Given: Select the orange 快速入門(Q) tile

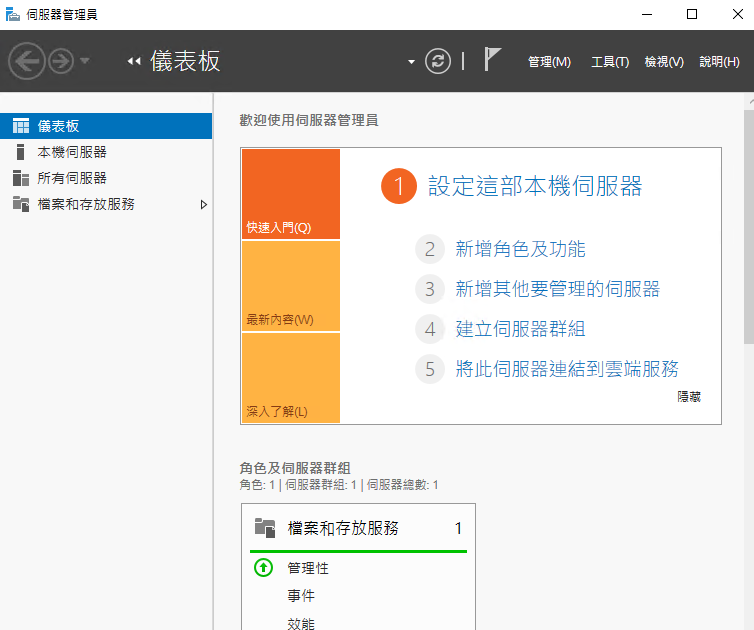Looking at the screenshot, I should [291, 194].
